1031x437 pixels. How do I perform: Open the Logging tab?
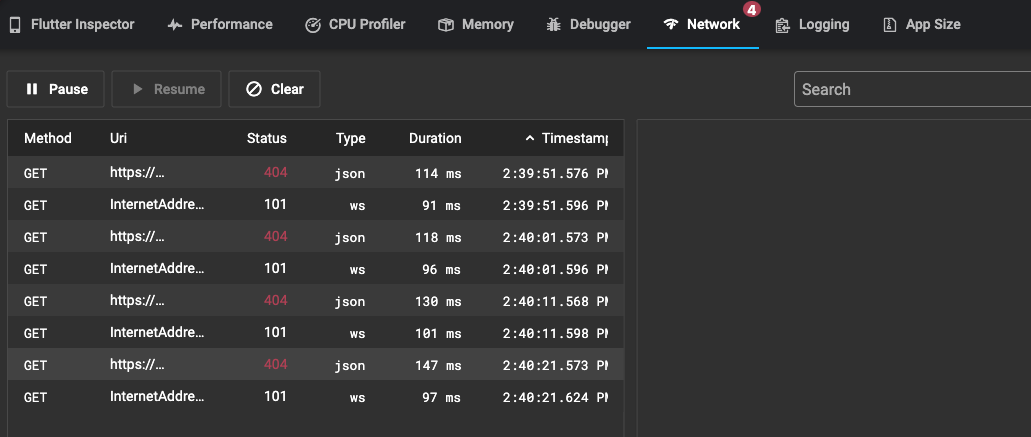tap(812, 24)
